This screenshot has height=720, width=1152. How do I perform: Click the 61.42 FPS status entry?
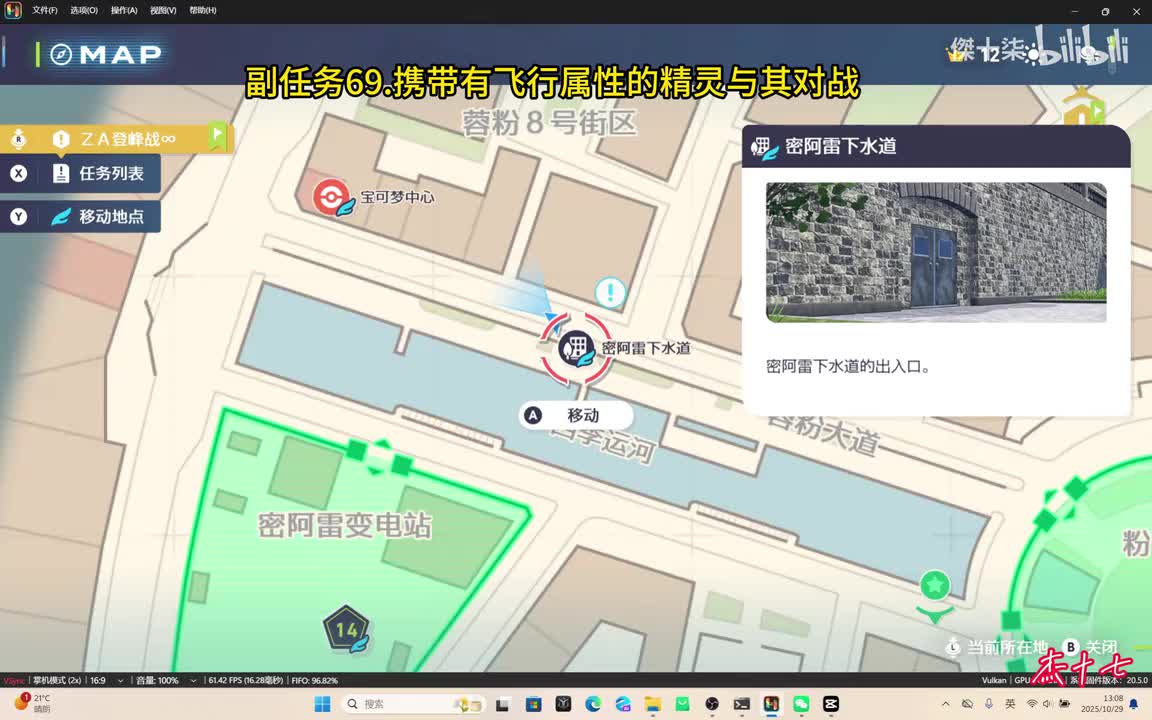point(245,680)
